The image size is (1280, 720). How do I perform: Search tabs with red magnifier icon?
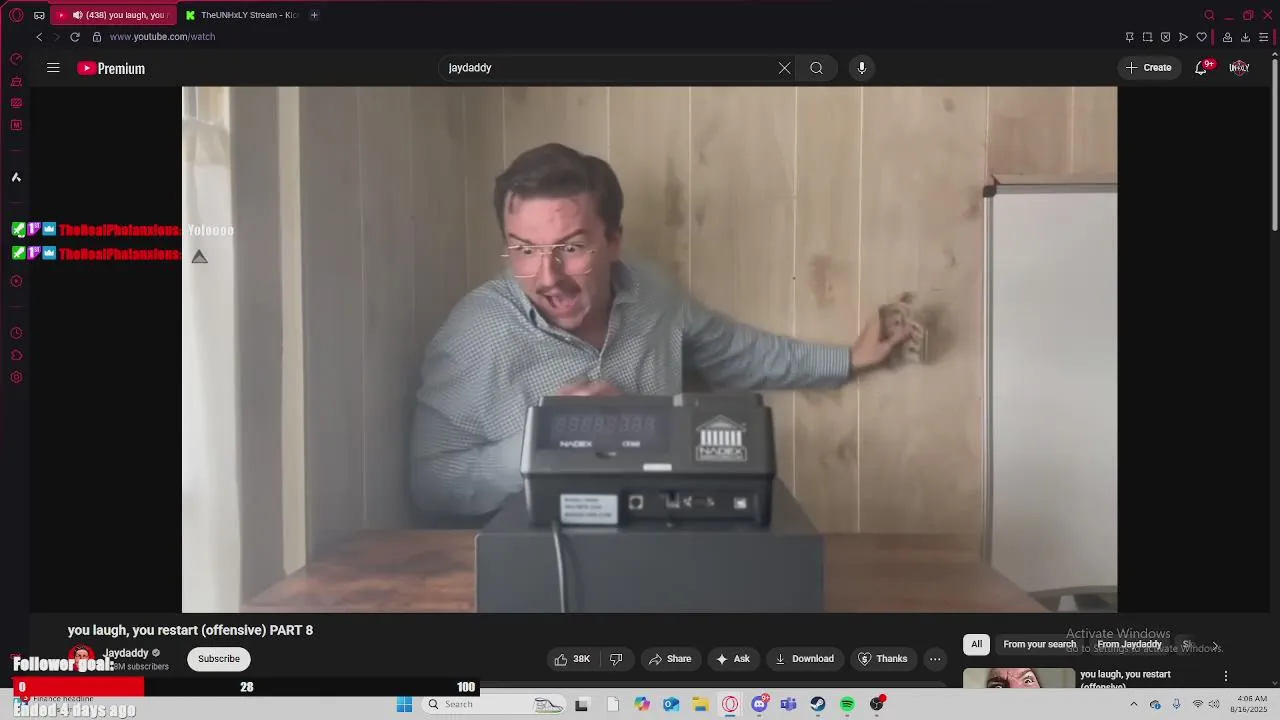[x=1209, y=15]
